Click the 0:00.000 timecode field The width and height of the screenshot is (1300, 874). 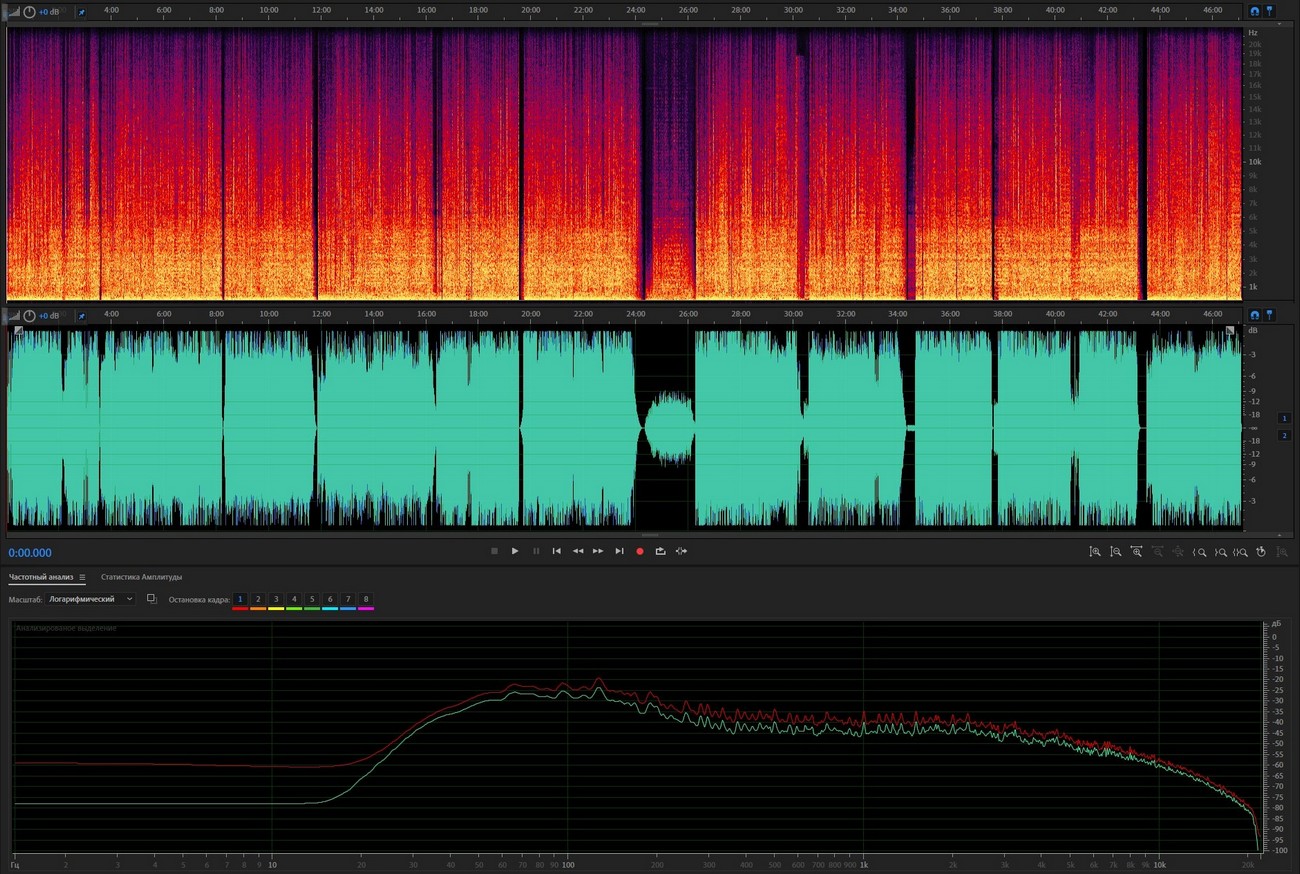[30, 553]
